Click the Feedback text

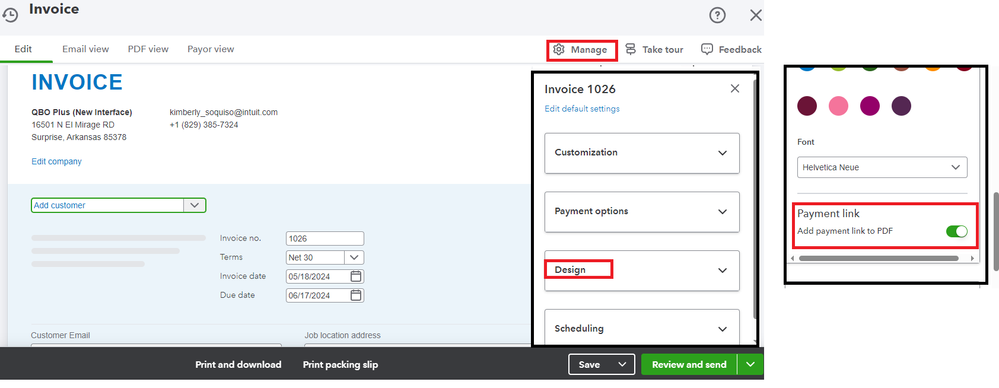(740, 50)
